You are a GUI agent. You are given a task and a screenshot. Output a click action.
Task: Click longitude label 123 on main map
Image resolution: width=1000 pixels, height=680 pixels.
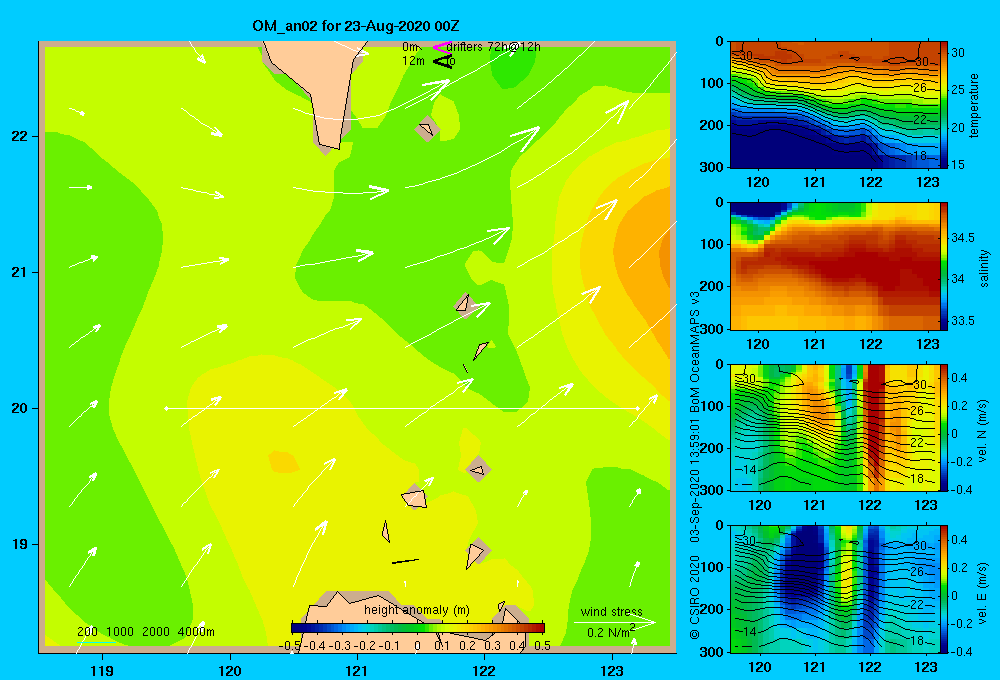click(612, 670)
